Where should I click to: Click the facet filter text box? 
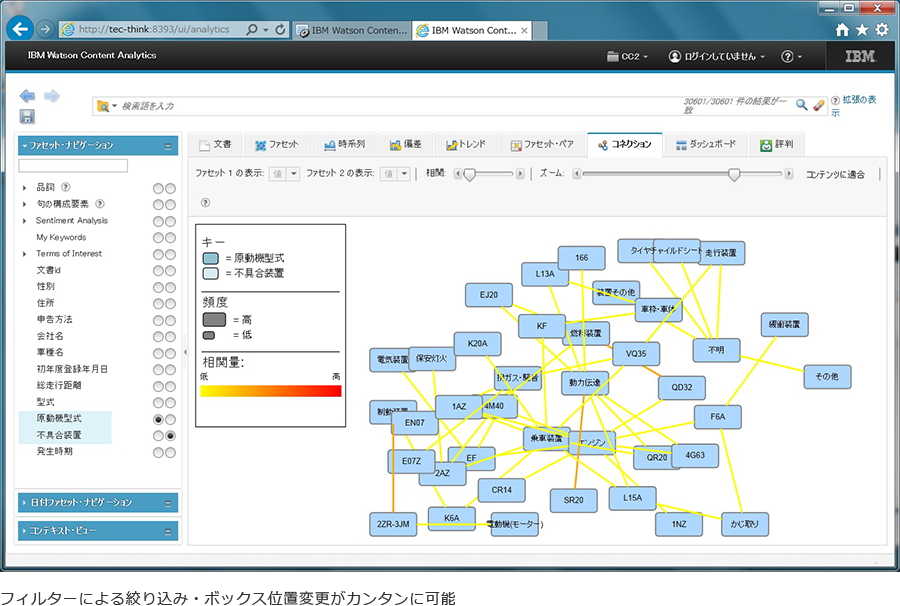73,166
